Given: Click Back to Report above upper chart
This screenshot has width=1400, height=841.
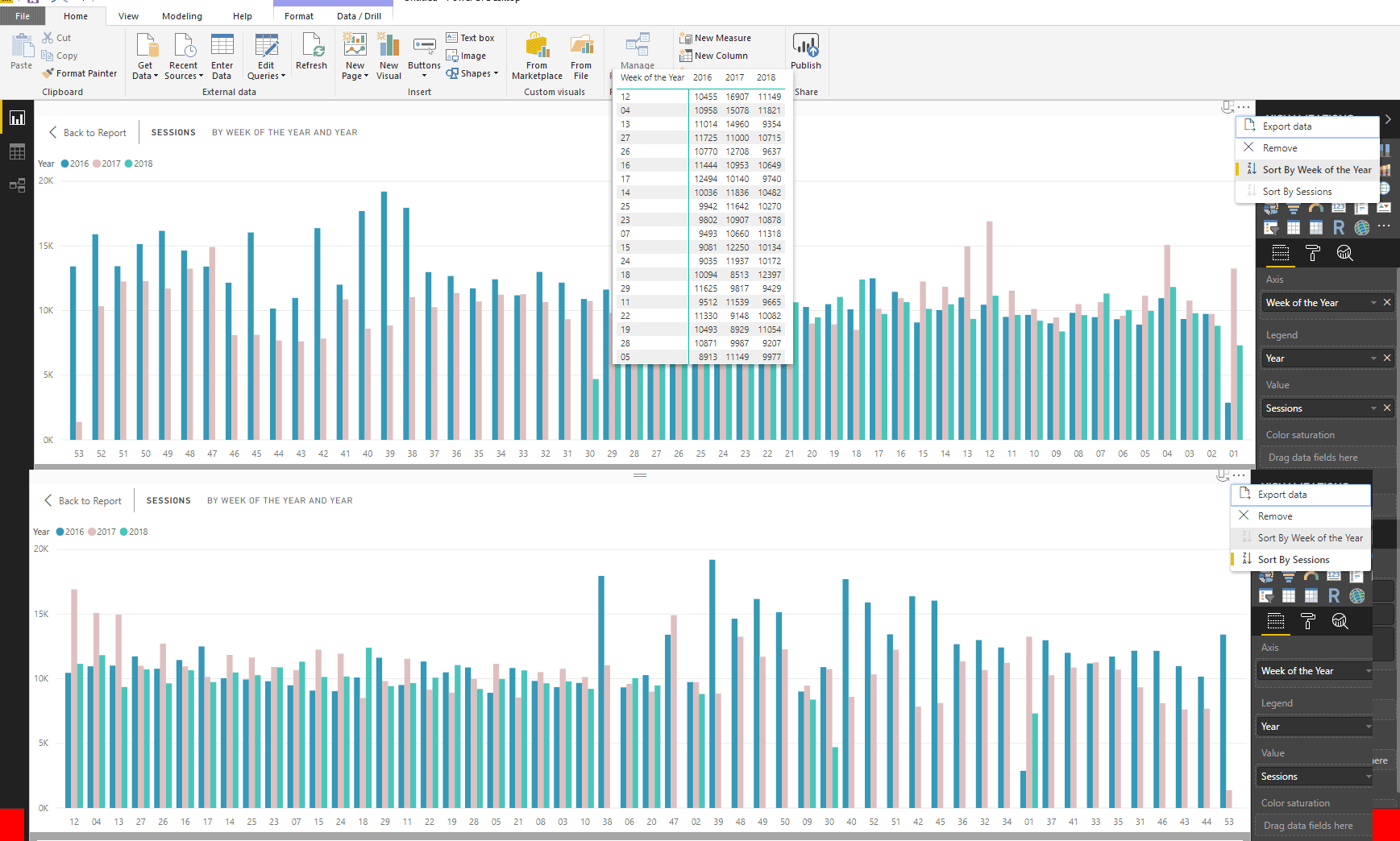Looking at the screenshot, I should click(88, 133).
